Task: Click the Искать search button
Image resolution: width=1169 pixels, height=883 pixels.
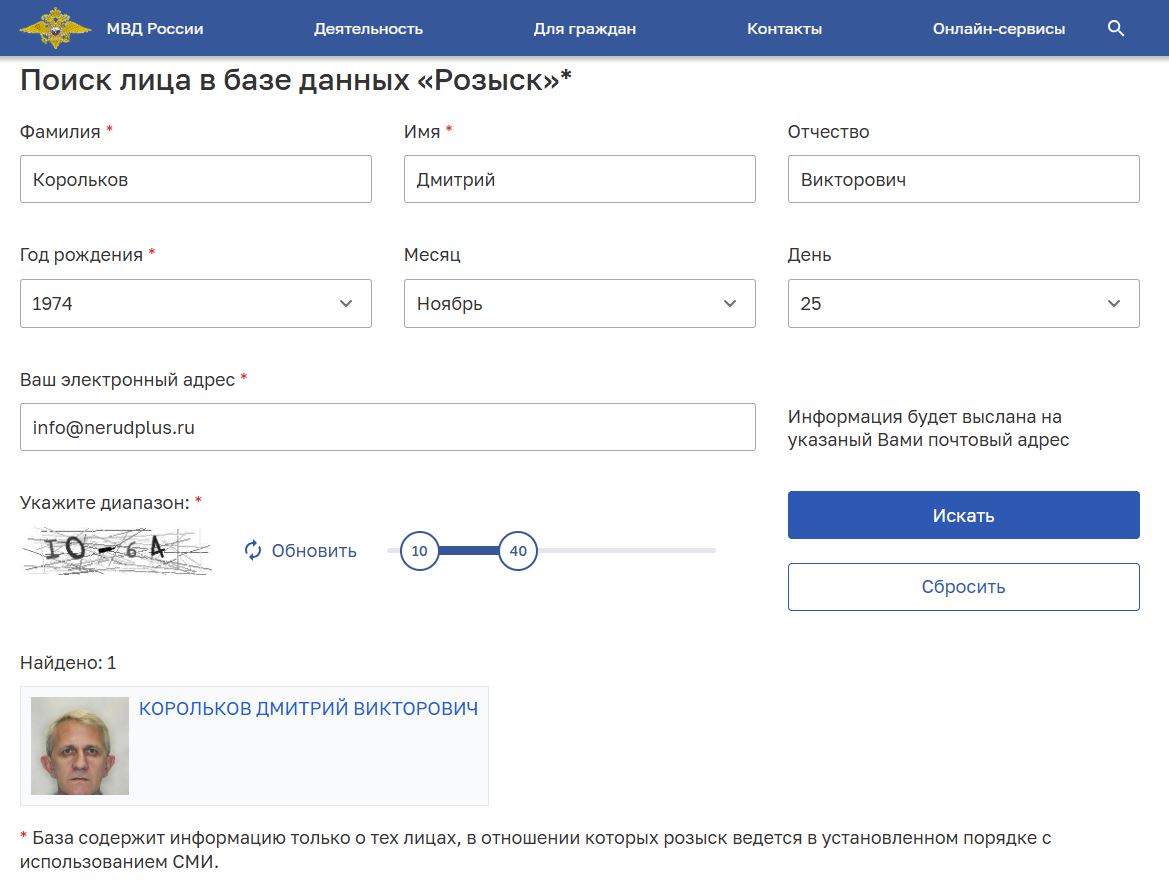Action: click(x=963, y=515)
